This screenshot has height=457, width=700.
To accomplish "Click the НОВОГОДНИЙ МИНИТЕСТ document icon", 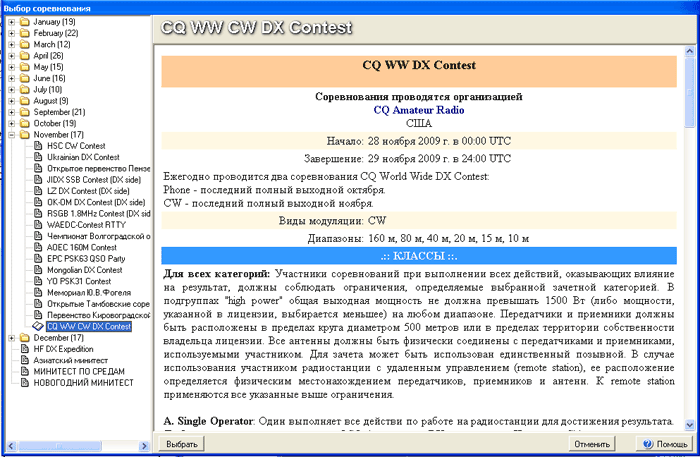I will (x=25, y=382).
